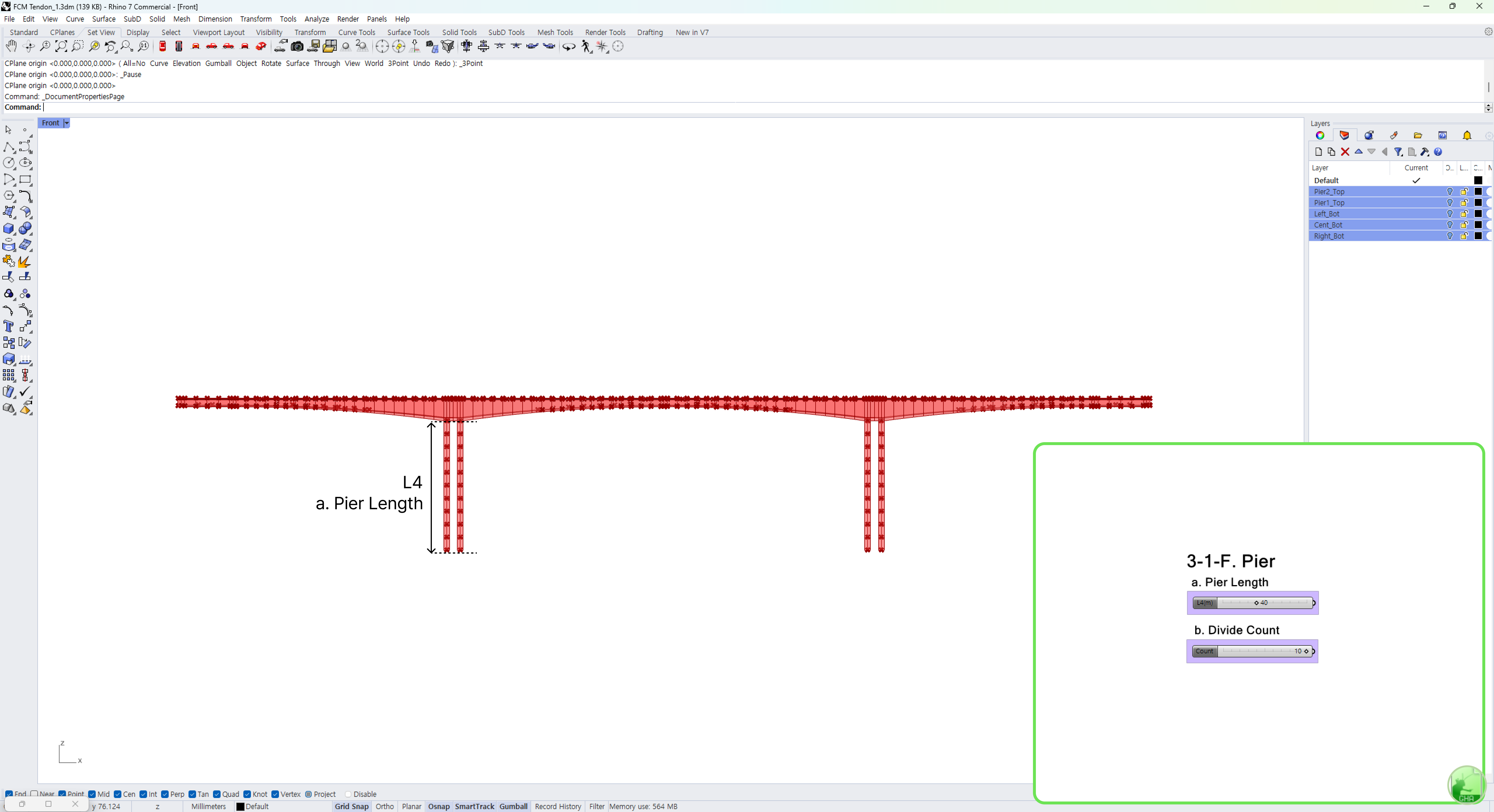The image size is (1494, 812).
Task: Open the Edit menu
Action: click(x=28, y=19)
